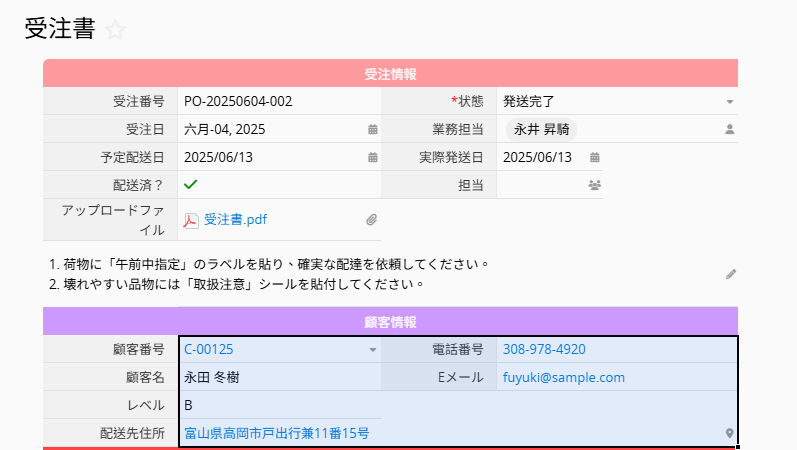Screen dimensions: 797x450
Task: Click map pin icon in 配送先住所
Action: (729, 433)
